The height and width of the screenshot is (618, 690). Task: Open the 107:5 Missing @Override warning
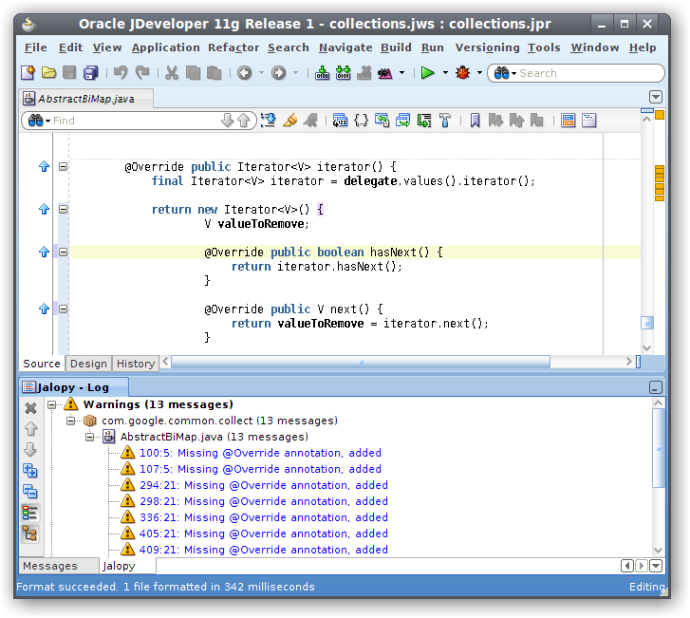(x=261, y=469)
